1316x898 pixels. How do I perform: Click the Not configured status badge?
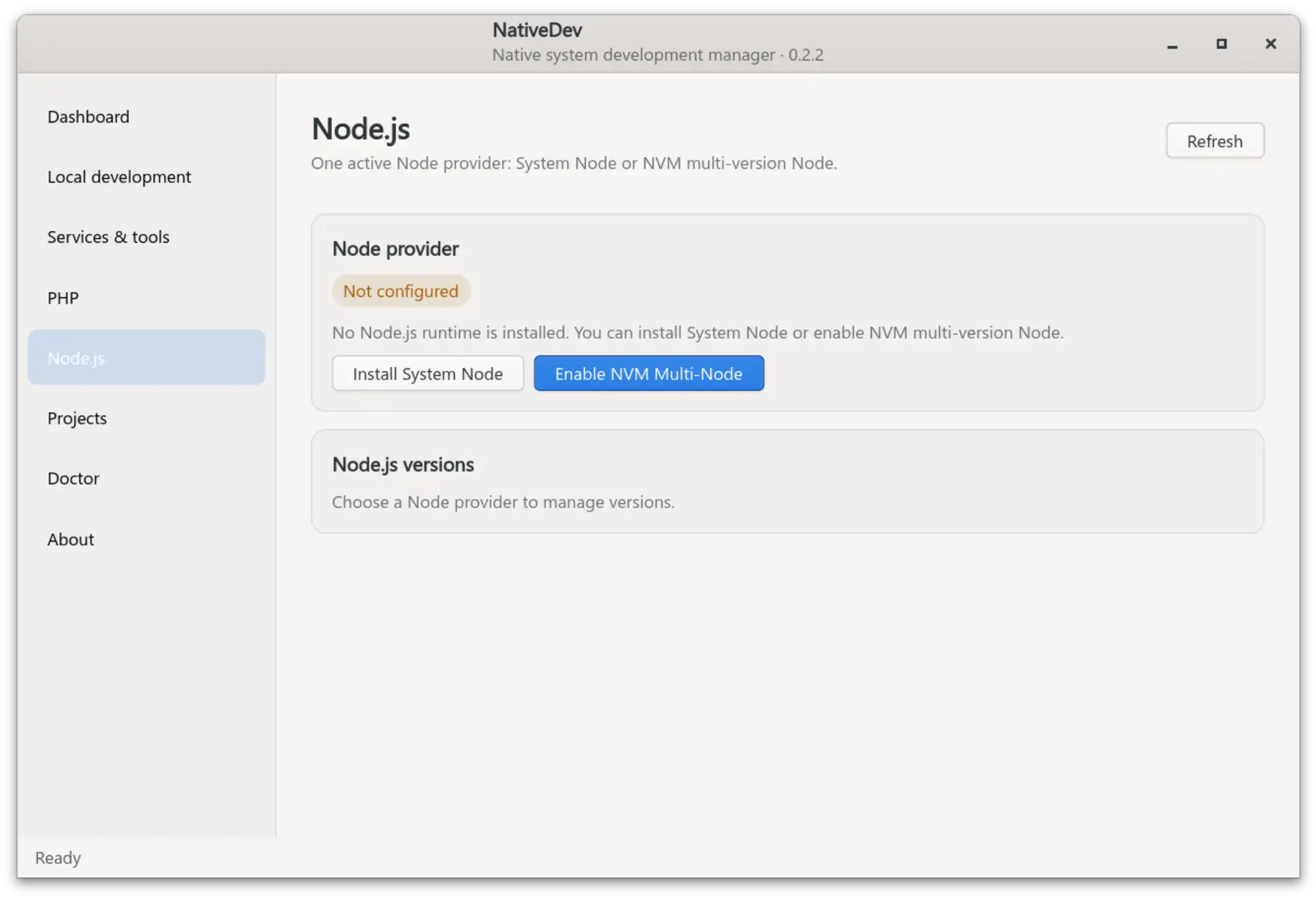coord(401,291)
